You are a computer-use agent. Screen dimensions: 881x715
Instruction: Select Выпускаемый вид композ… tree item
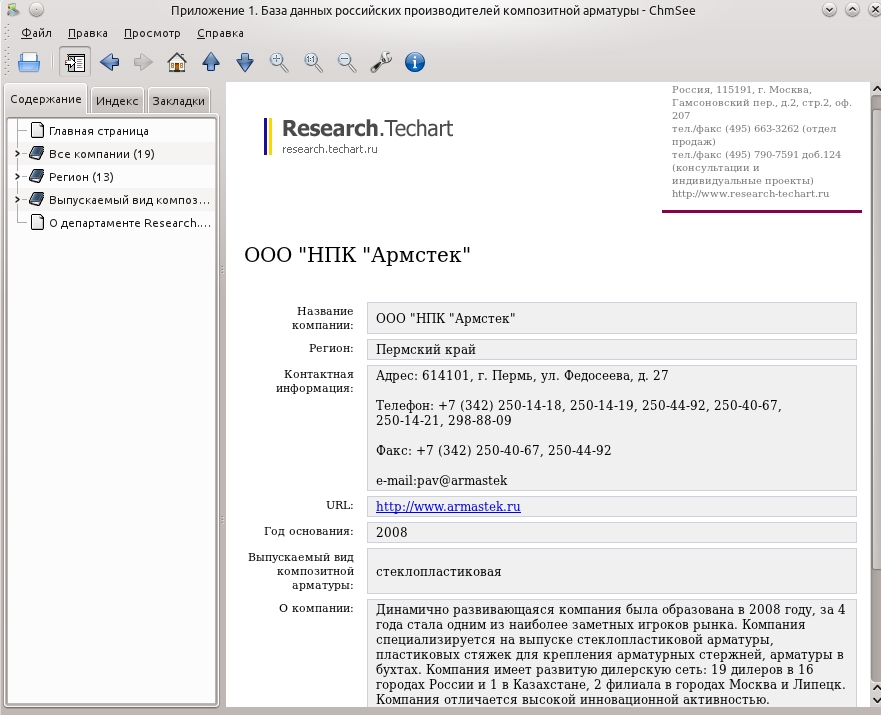[129, 200]
